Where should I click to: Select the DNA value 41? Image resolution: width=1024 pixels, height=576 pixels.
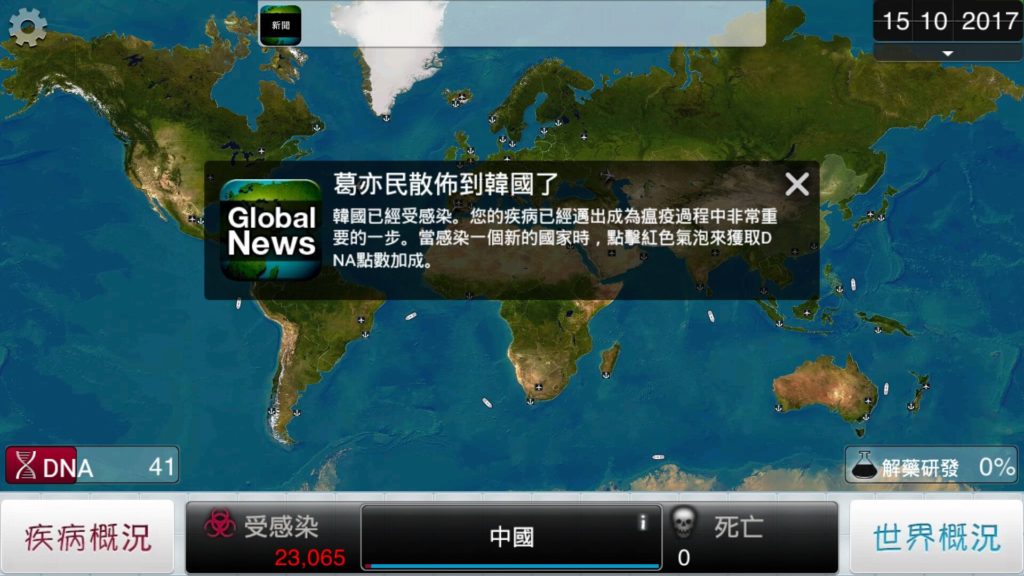[161, 466]
